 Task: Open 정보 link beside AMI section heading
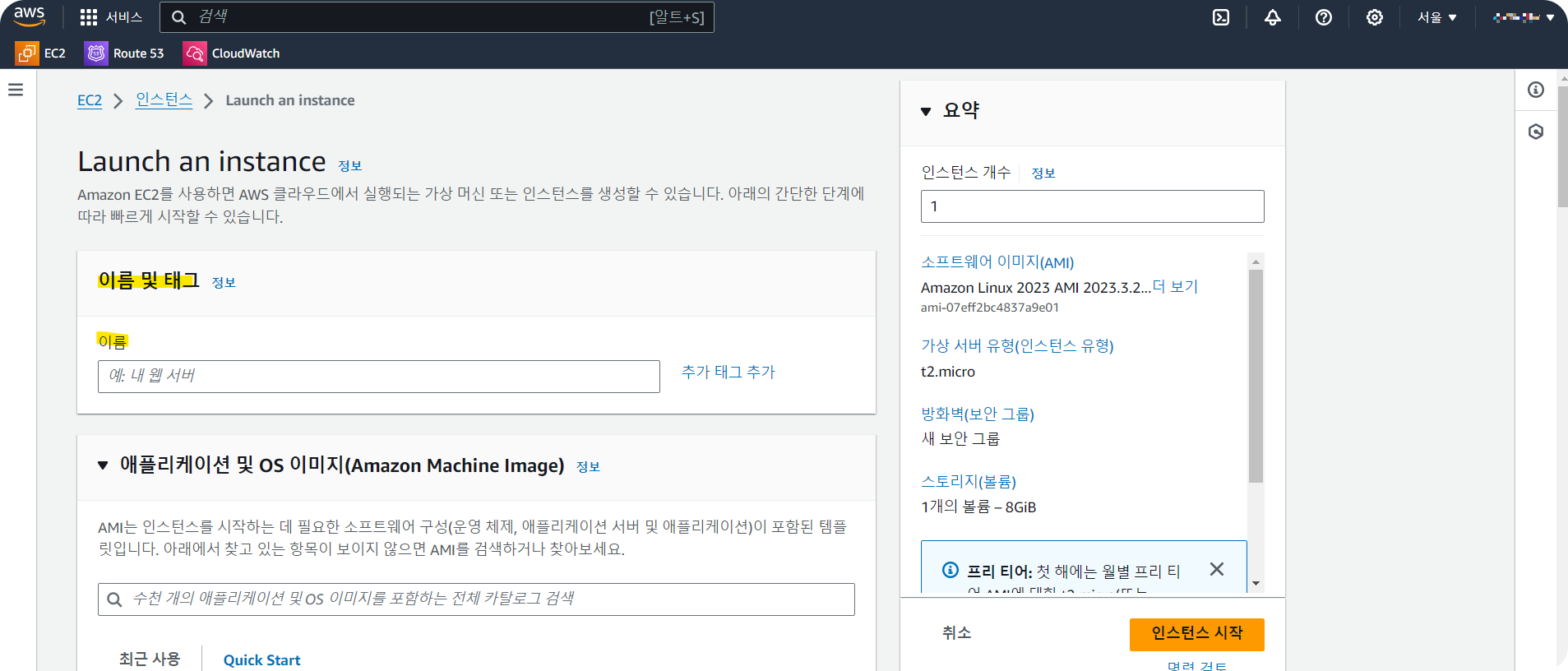588,466
